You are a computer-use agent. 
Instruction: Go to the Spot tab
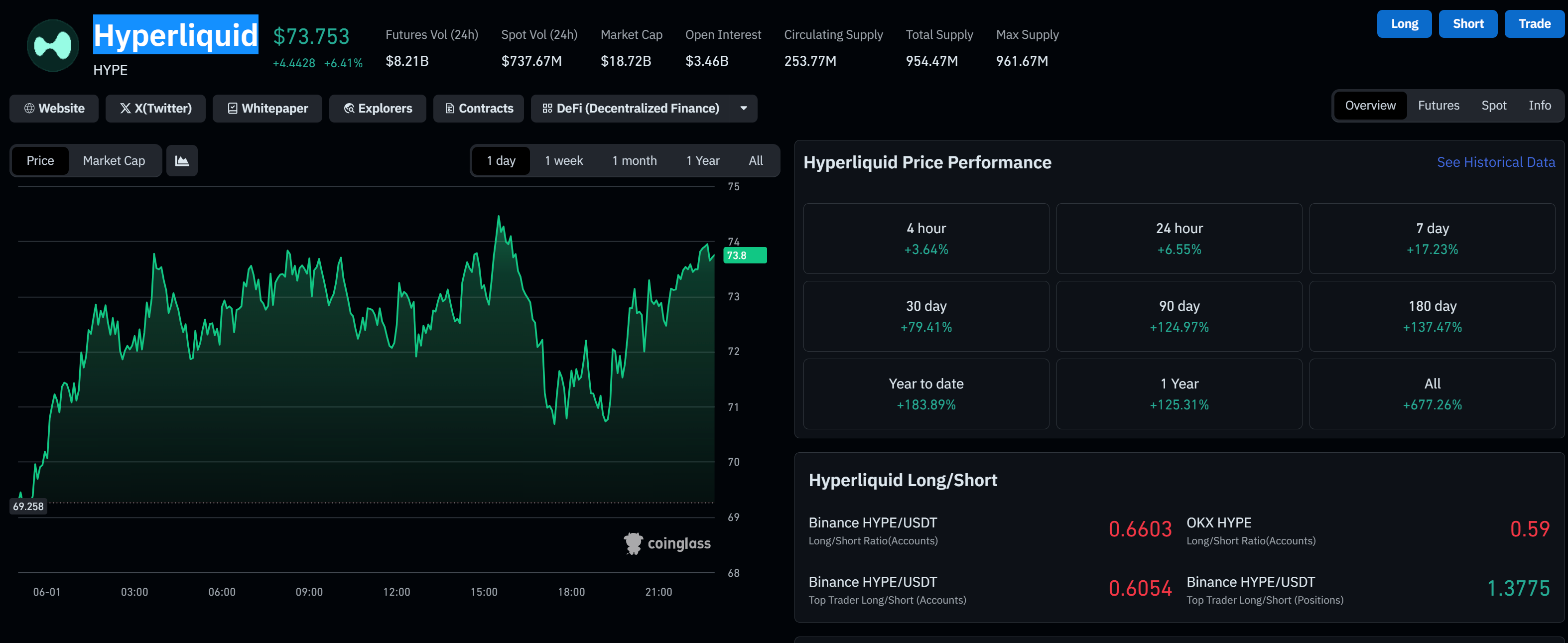1494,105
